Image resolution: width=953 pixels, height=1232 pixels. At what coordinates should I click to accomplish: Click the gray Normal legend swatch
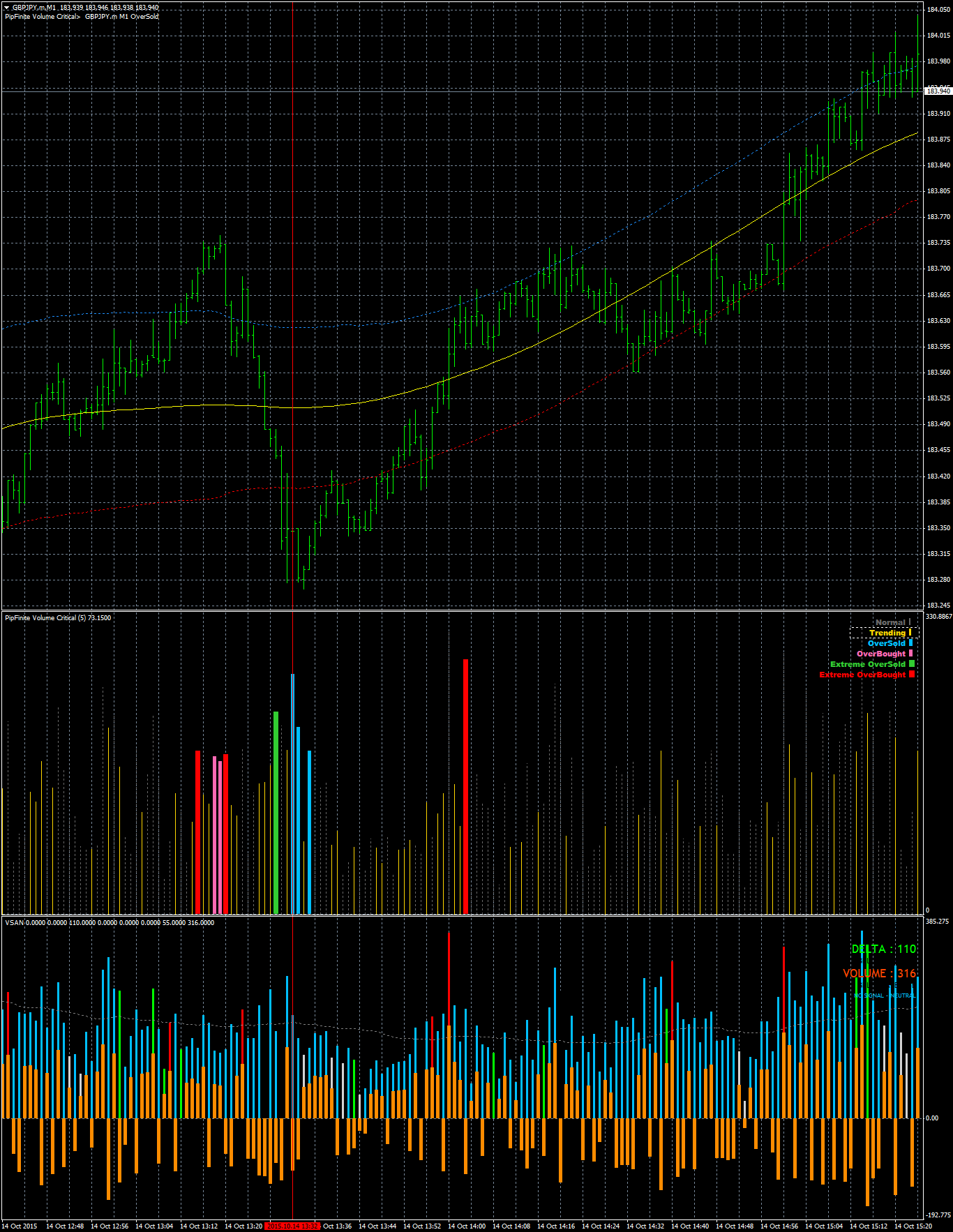pyautogui.click(x=910, y=622)
